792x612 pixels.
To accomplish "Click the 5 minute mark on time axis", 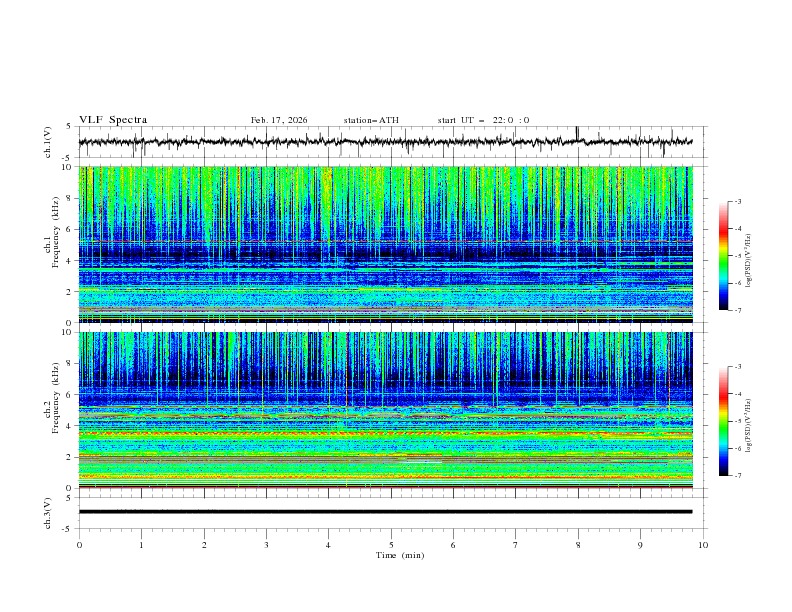I will [391, 544].
